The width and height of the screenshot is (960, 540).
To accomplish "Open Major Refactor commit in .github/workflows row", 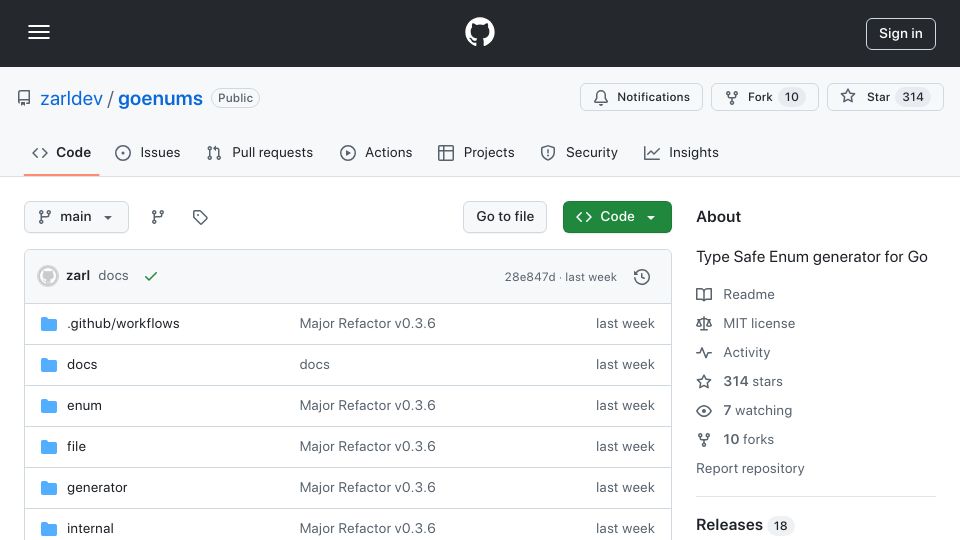I will [x=367, y=323].
